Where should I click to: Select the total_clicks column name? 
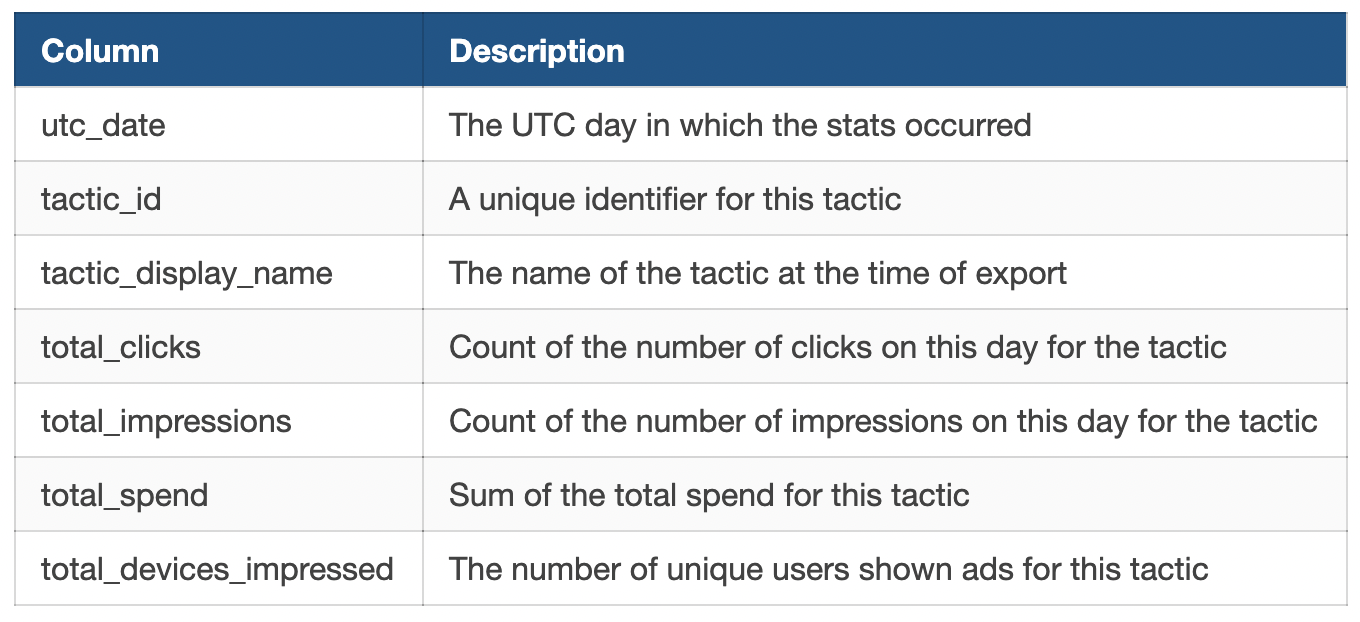[x=121, y=347]
